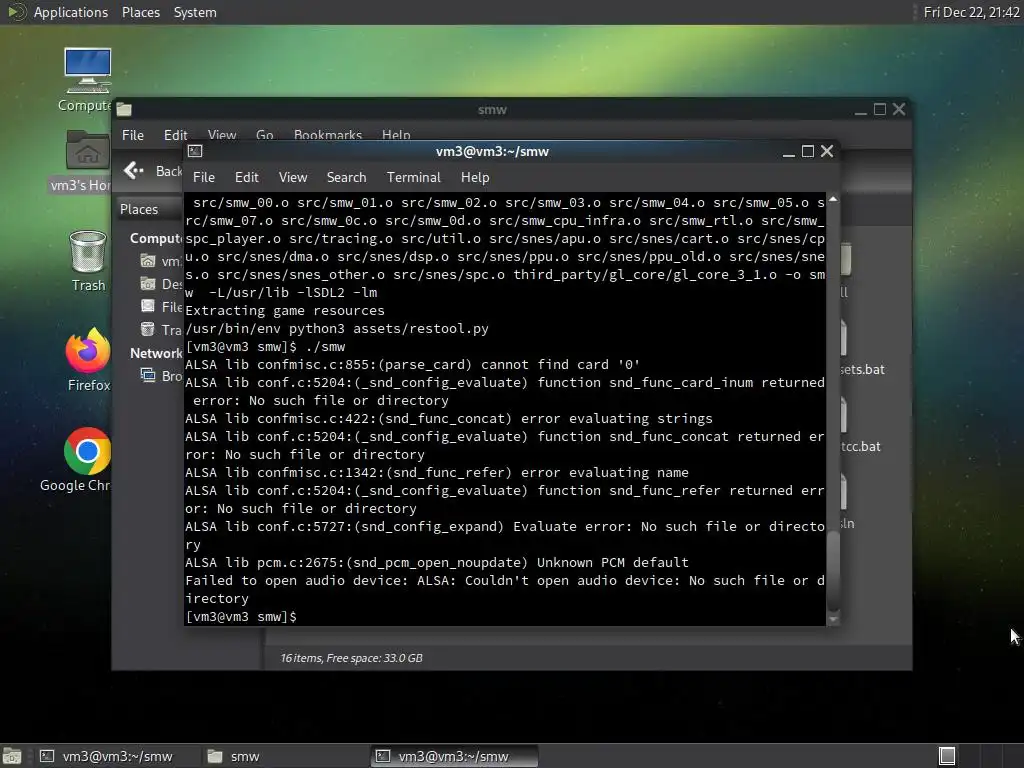
Task: Open the terminal Search menu
Action: pos(346,178)
